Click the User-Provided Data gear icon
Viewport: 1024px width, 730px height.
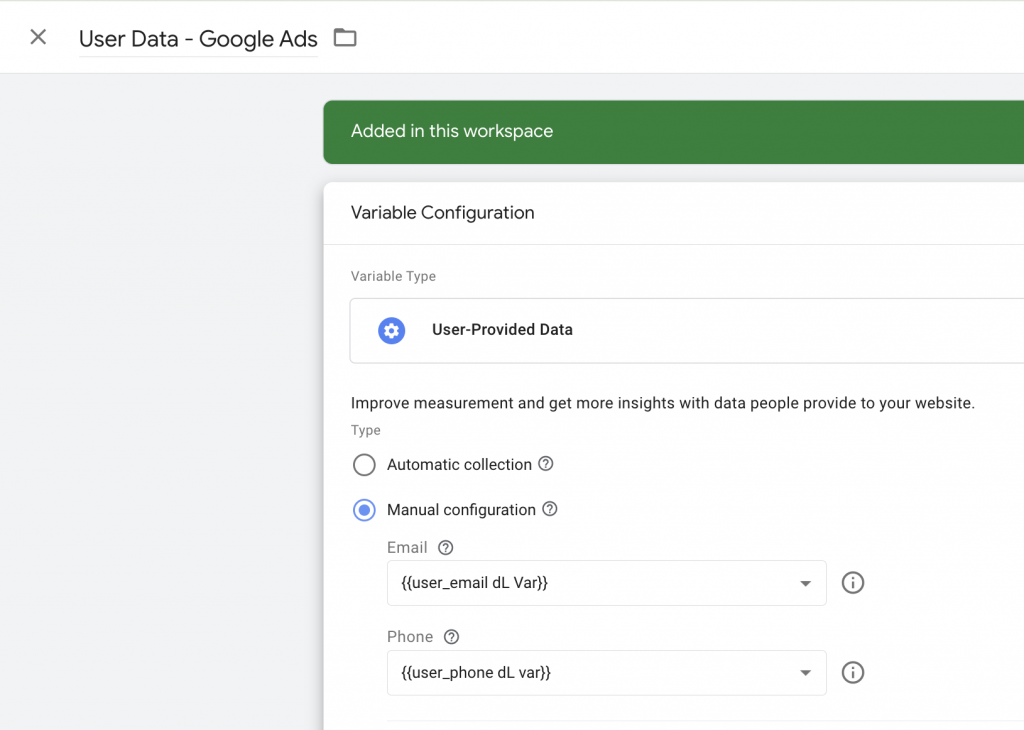(x=391, y=330)
